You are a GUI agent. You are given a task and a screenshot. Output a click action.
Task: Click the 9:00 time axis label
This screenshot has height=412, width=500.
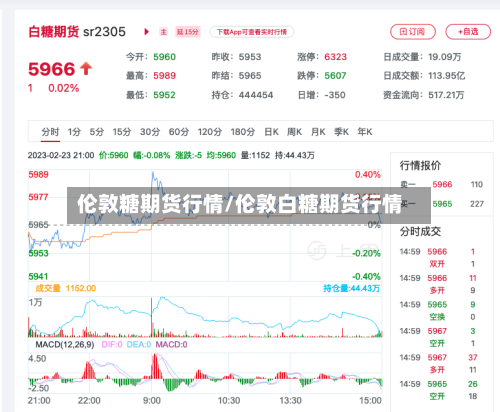(x=152, y=401)
